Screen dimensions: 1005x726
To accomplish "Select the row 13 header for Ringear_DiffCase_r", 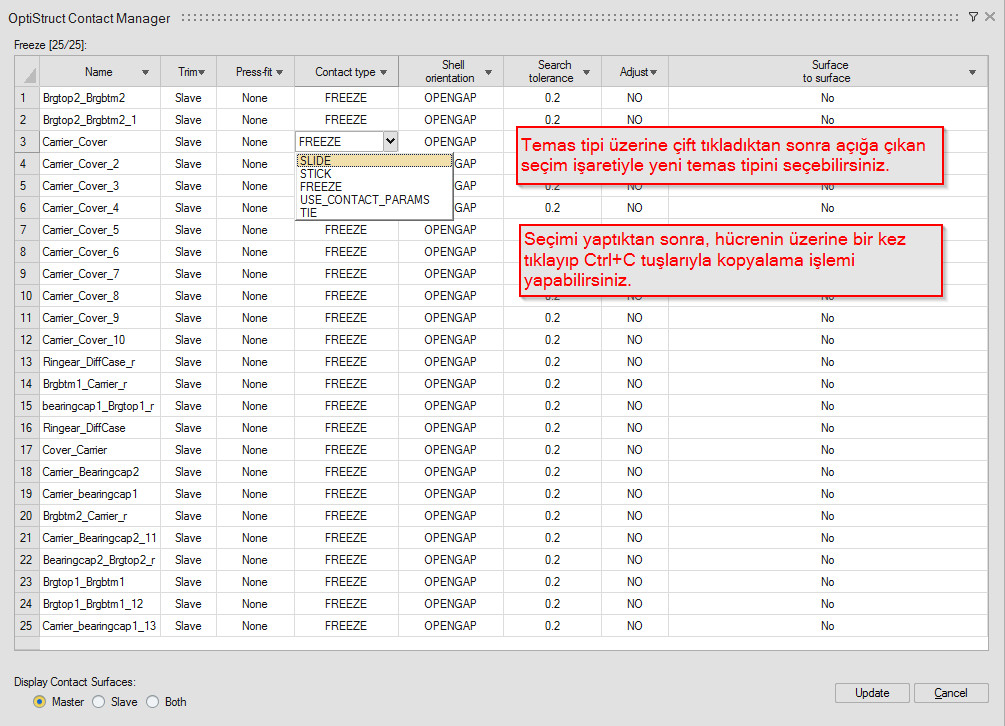I will click(x=26, y=362).
